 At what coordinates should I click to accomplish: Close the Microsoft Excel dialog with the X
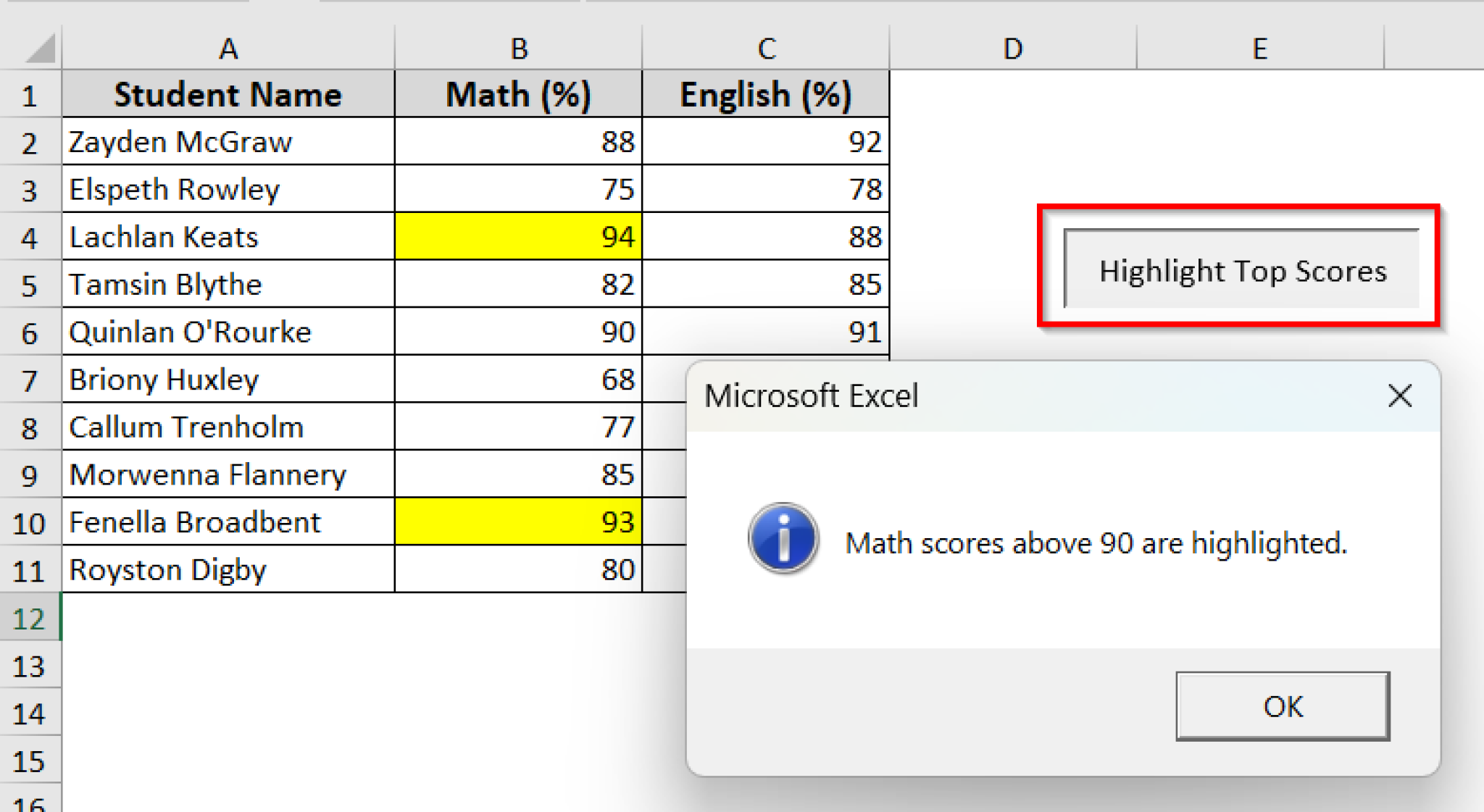[x=1399, y=395]
